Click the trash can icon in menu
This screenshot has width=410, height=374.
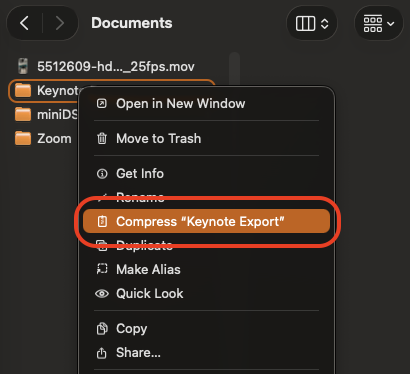(102, 138)
